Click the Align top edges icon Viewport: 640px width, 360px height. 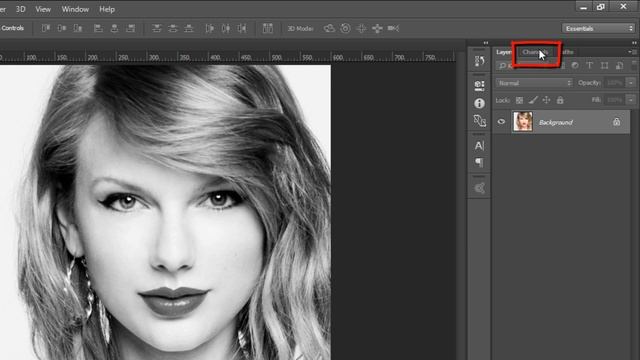[46, 28]
